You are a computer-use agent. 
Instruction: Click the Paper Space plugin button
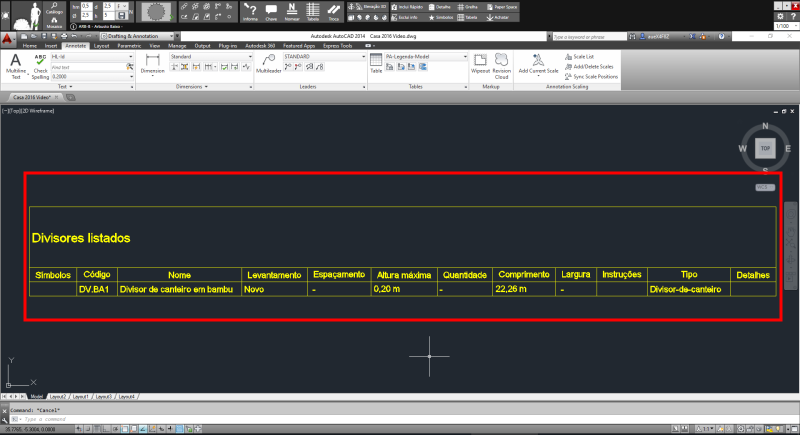(502, 7)
